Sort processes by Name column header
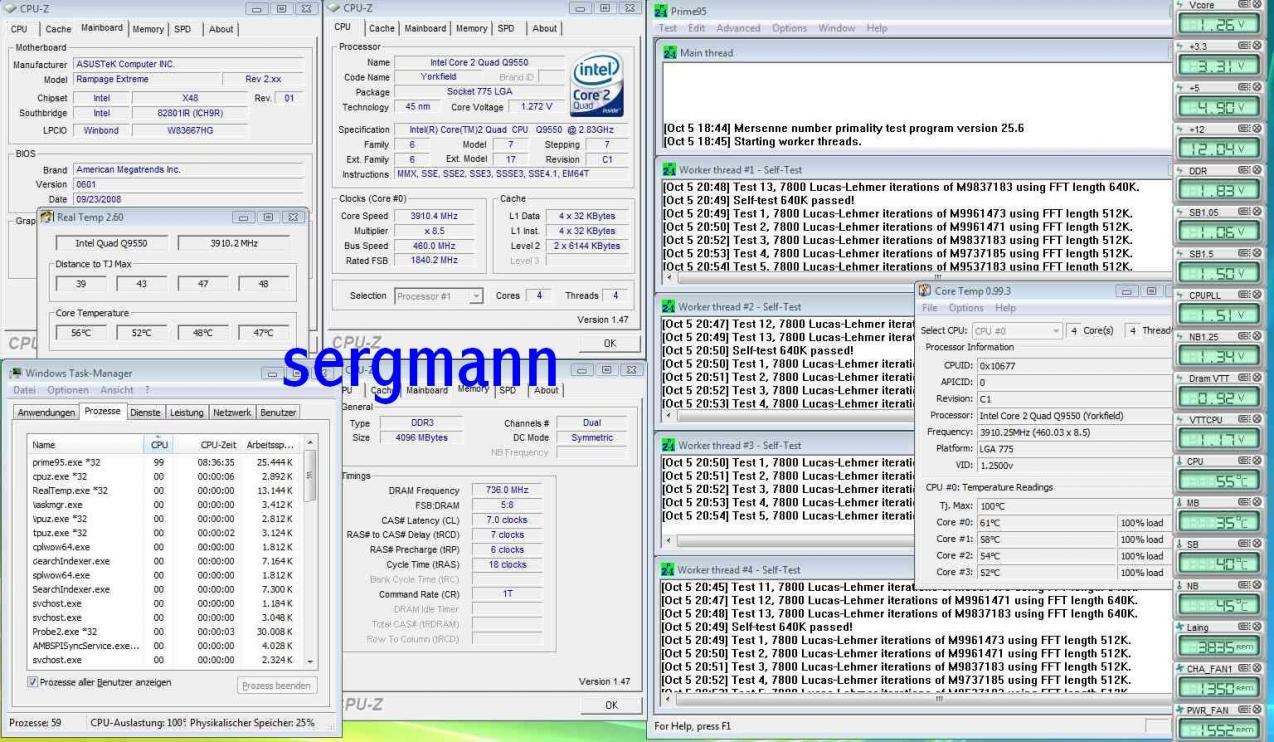1274x742 pixels. click(x=86, y=445)
